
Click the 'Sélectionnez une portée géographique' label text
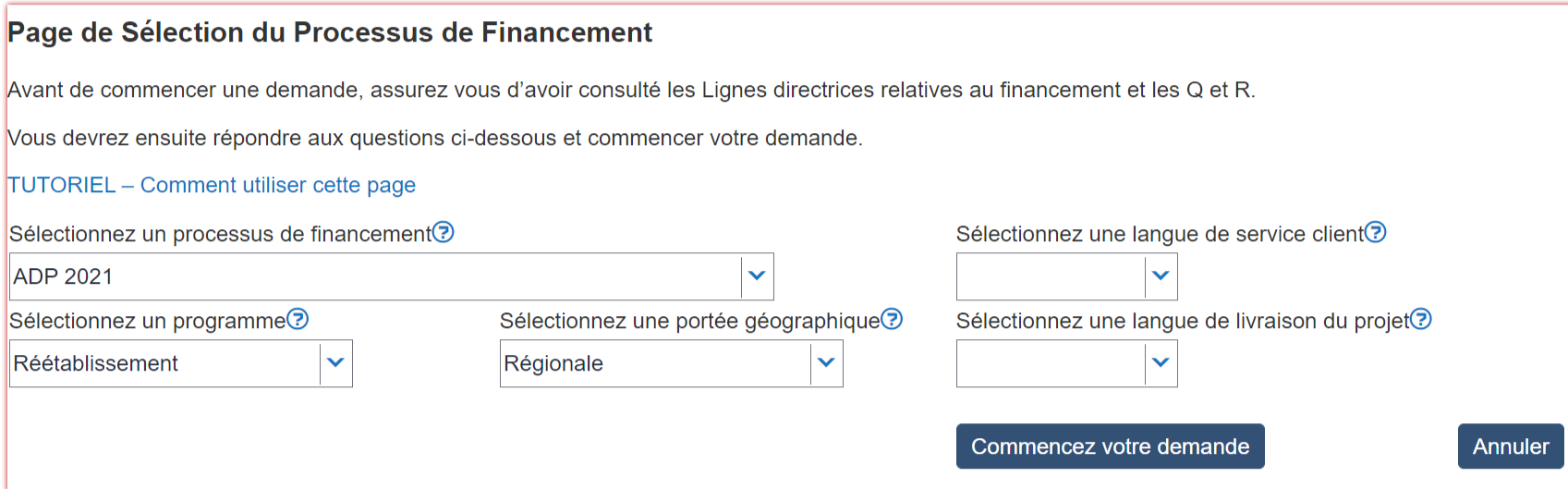pyautogui.click(x=689, y=321)
